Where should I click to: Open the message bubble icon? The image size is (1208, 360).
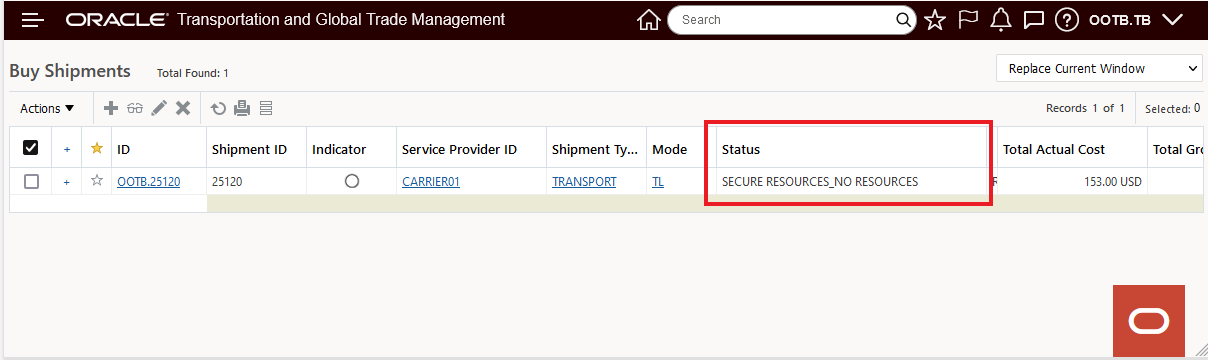tap(1034, 20)
